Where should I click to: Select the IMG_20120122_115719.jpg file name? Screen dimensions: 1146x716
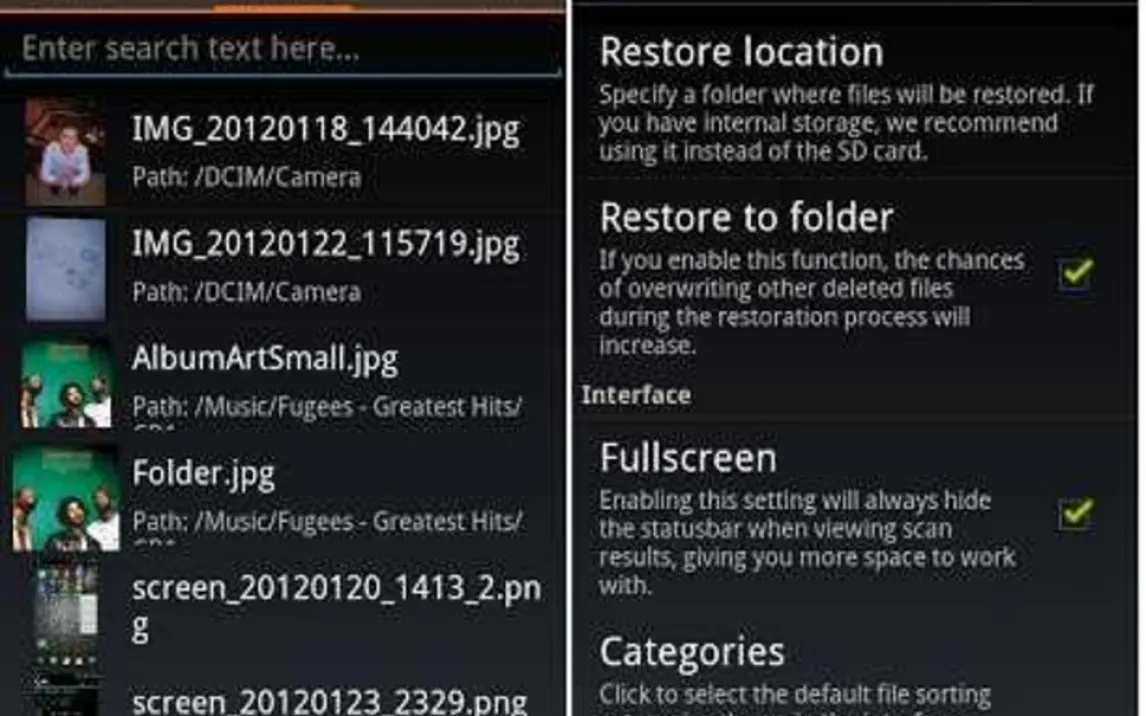[325, 245]
